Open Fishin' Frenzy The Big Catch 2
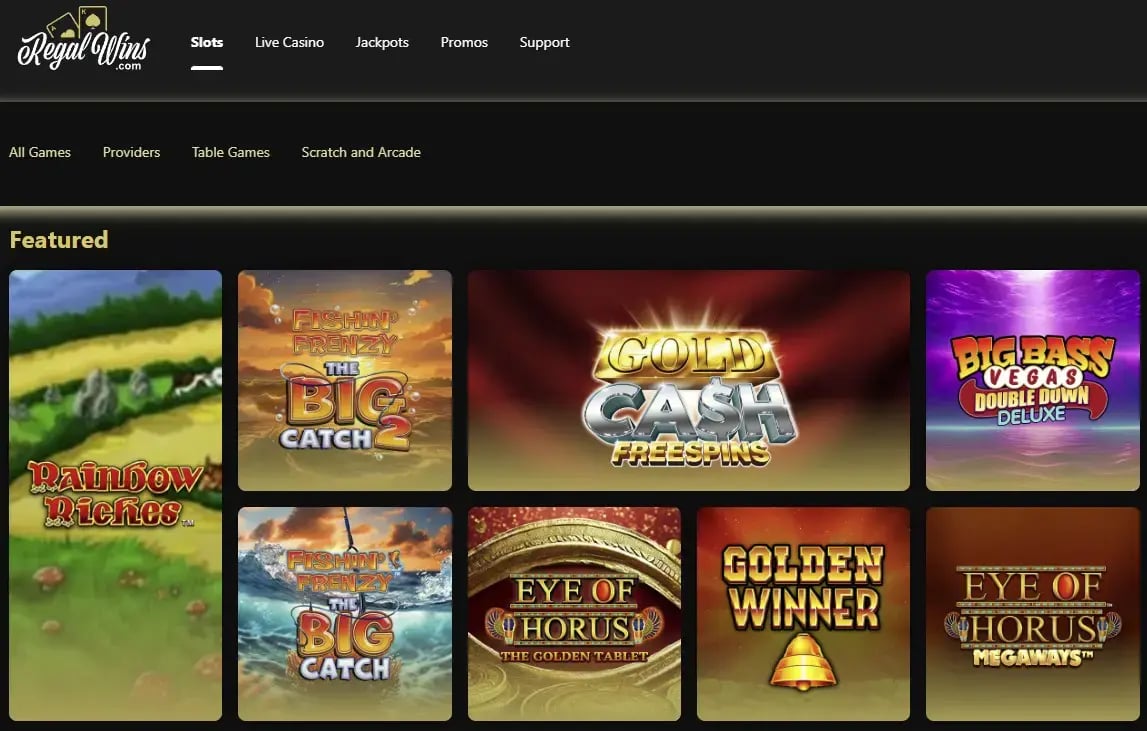The width and height of the screenshot is (1147, 731). pos(345,381)
